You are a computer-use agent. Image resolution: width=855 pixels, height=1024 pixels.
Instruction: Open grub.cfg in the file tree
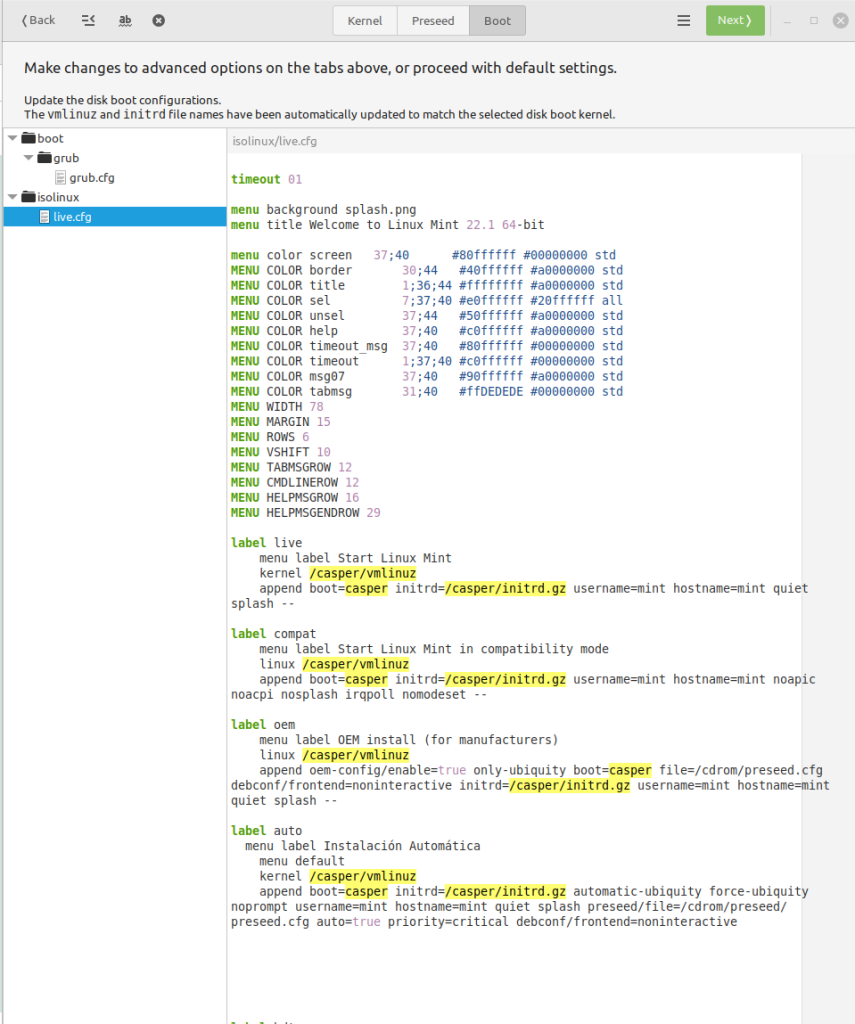(x=92, y=177)
